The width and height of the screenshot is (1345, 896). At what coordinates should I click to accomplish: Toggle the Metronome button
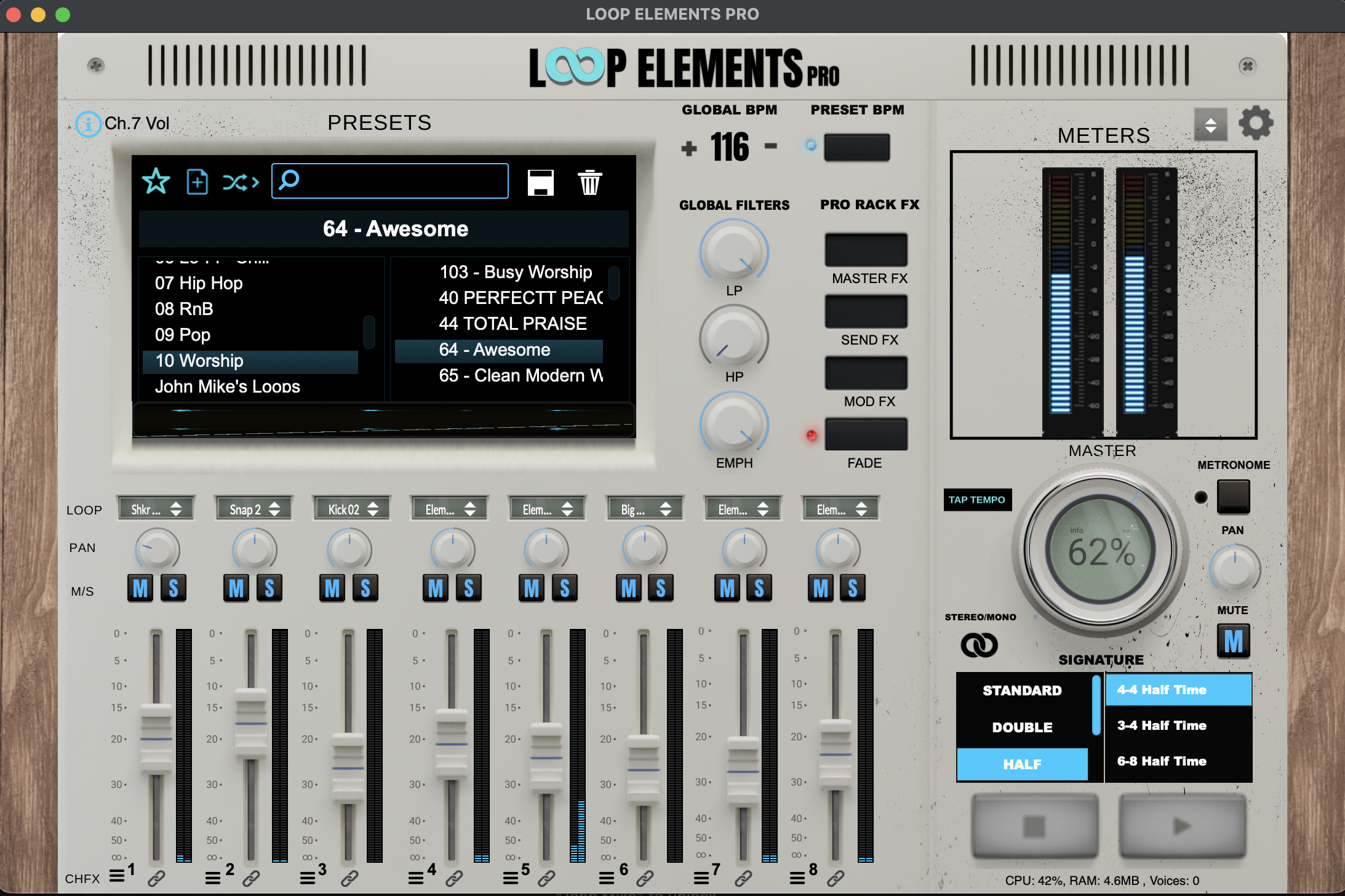click(x=1234, y=496)
